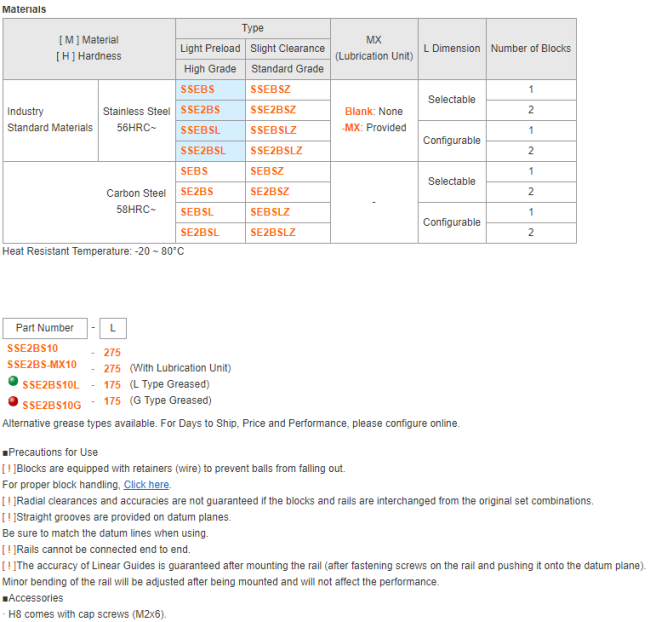Image resolution: width=650 pixels, height=622 pixels.
Task: Open the 'Click here' block handling link
Action: pos(147,484)
